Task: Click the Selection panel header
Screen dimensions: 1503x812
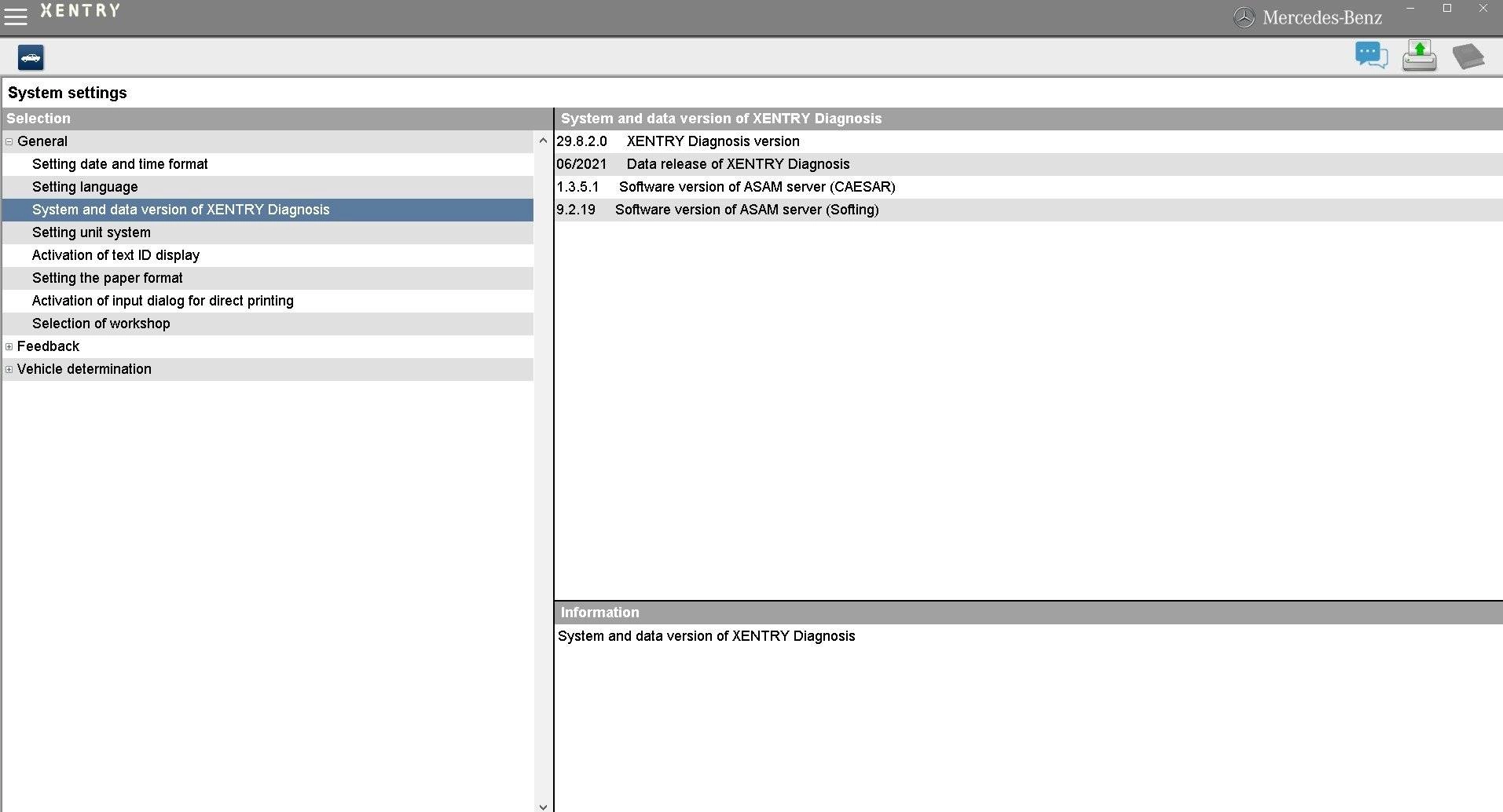Action: 277,119
